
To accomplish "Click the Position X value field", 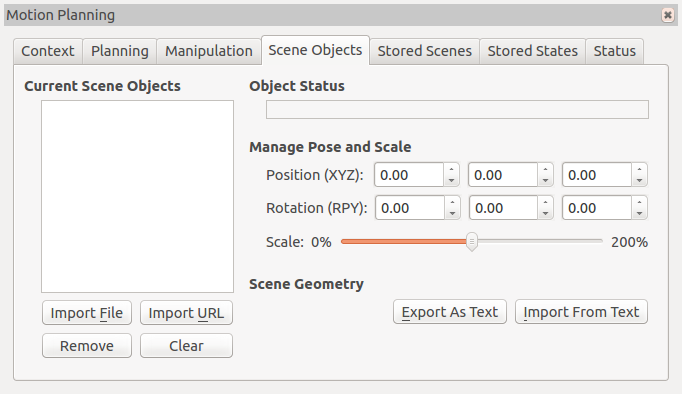I will coord(409,175).
